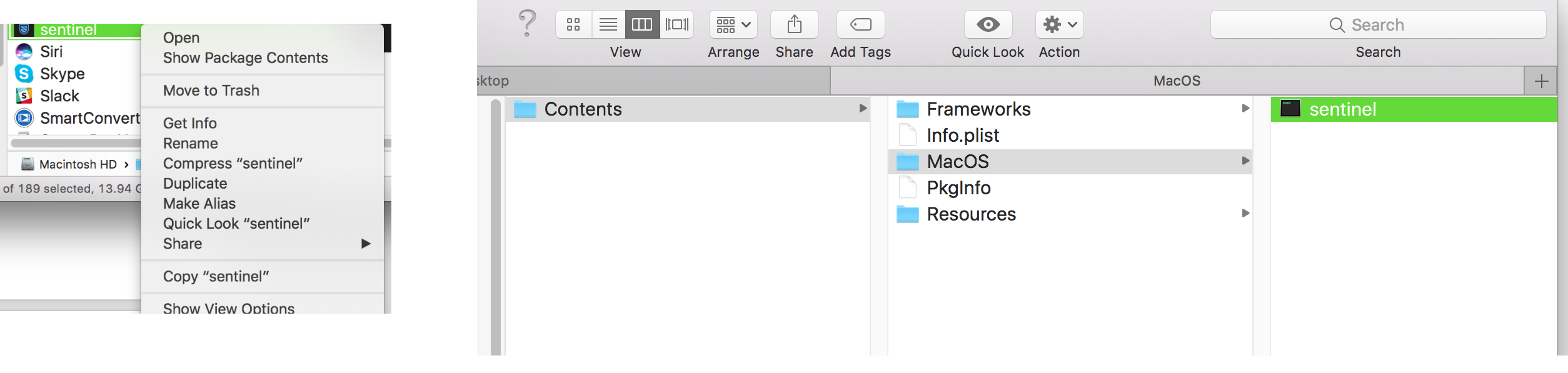Viewport: 1568px width, 373px height.
Task: Switch to Cover Flow view
Action: coord(676,24)
